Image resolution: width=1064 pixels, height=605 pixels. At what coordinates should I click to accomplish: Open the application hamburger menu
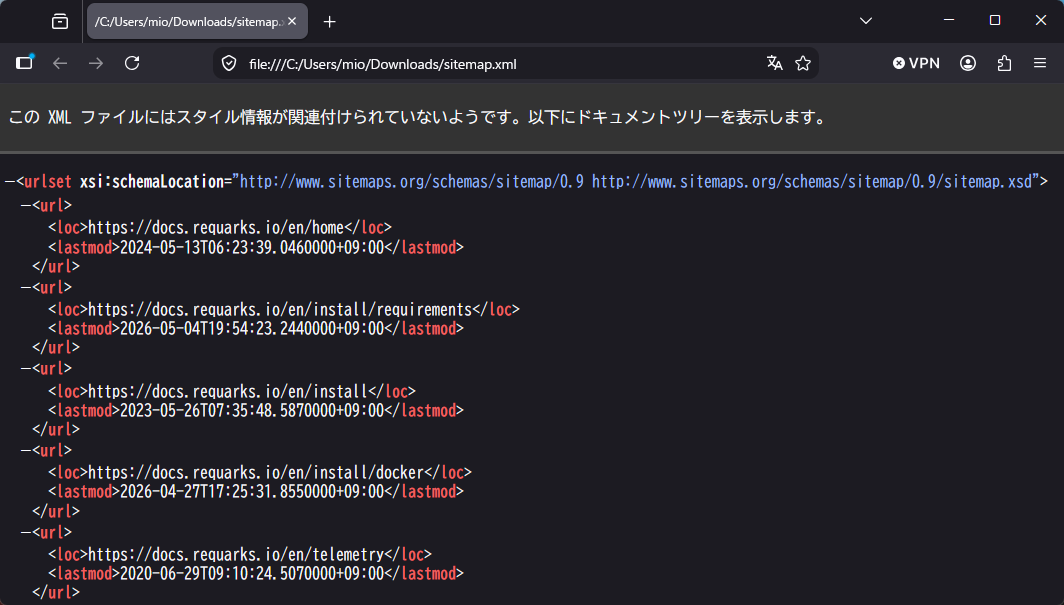(x=1040, y=63)
